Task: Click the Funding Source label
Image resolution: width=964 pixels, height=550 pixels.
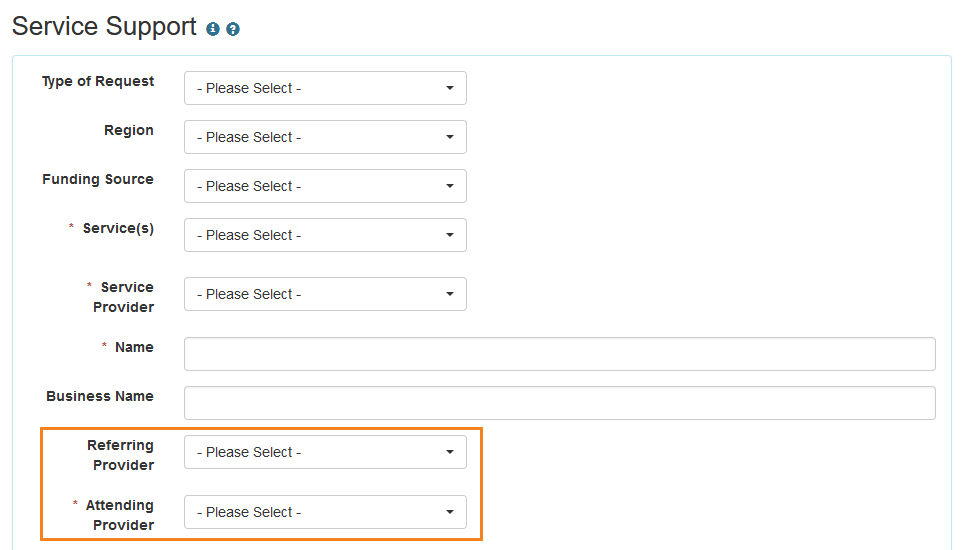Action: tap(98, 180)
